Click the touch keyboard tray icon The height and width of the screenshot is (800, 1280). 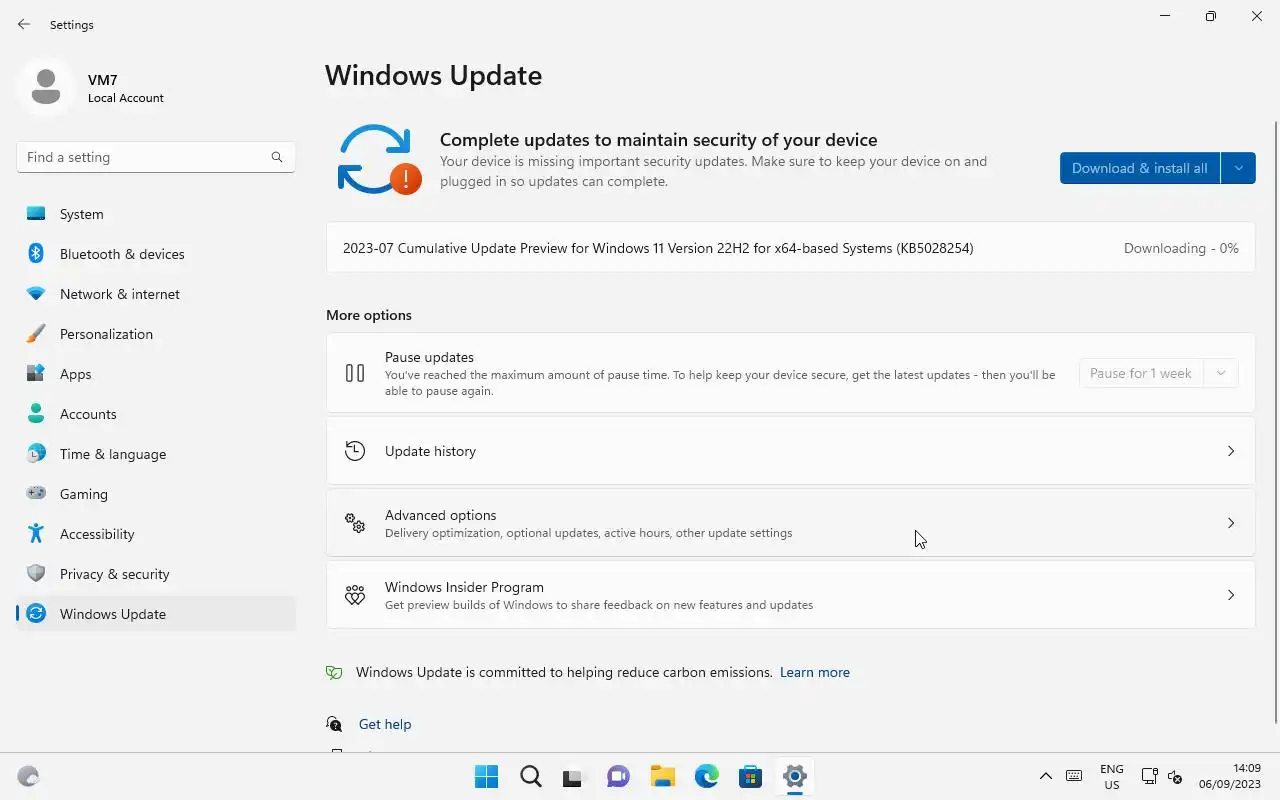point(1074,776)
